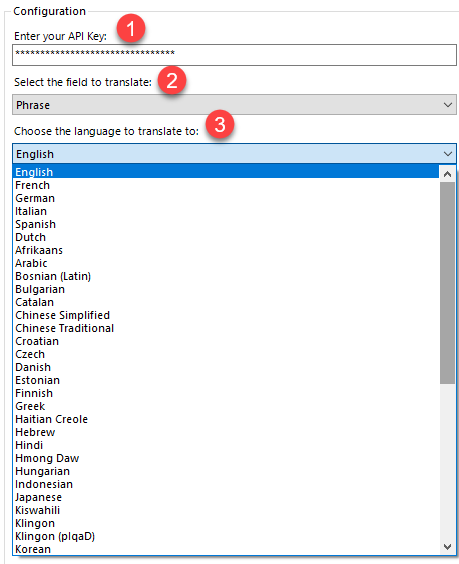Choose Haitian Creole from the list

tap(226, 419)
